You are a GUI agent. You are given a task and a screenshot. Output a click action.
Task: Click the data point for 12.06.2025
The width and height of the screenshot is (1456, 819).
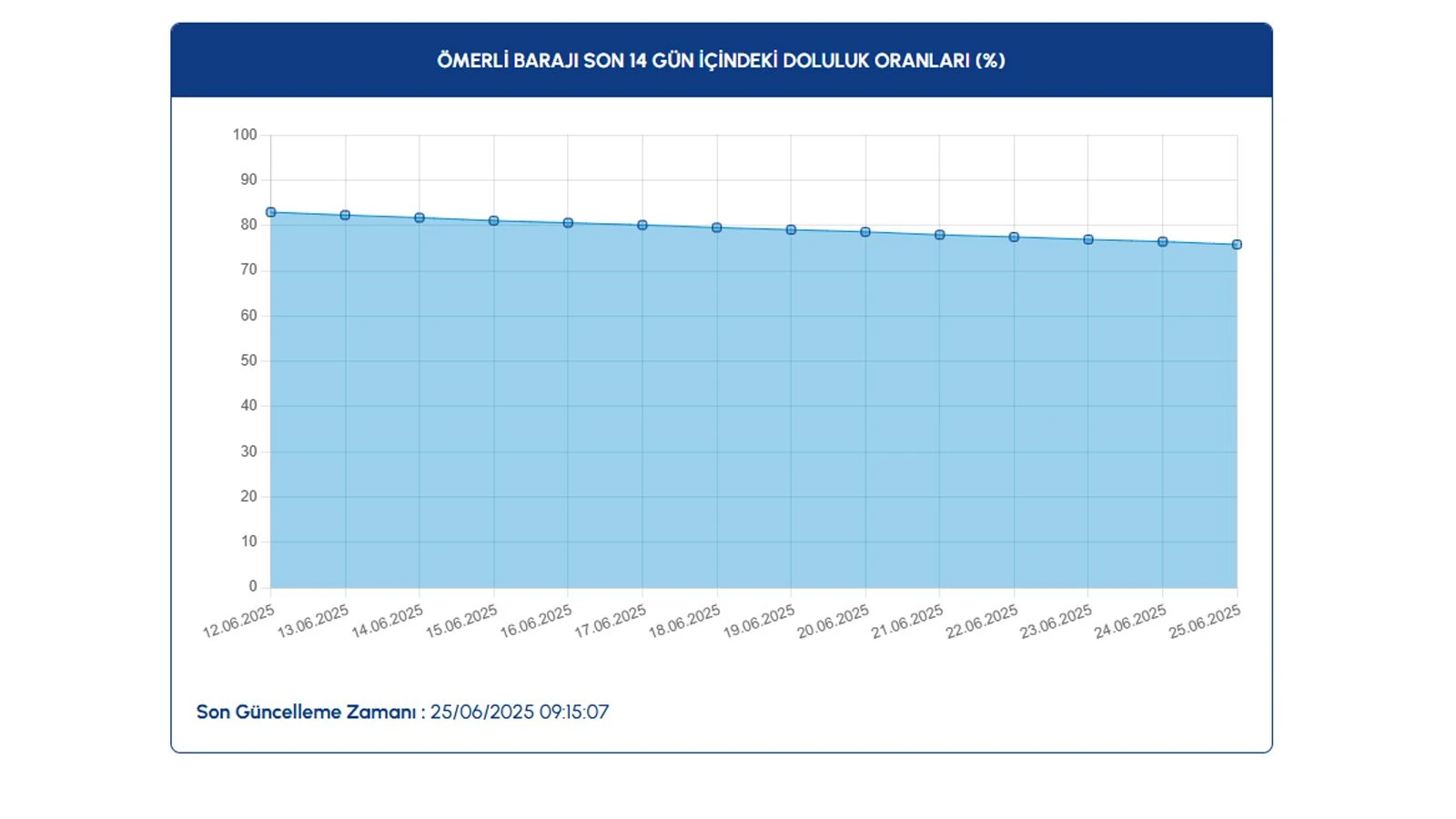(271, 212)
